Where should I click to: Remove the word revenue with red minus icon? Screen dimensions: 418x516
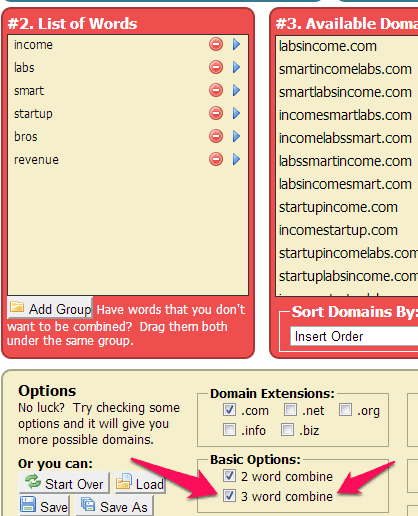216,159
